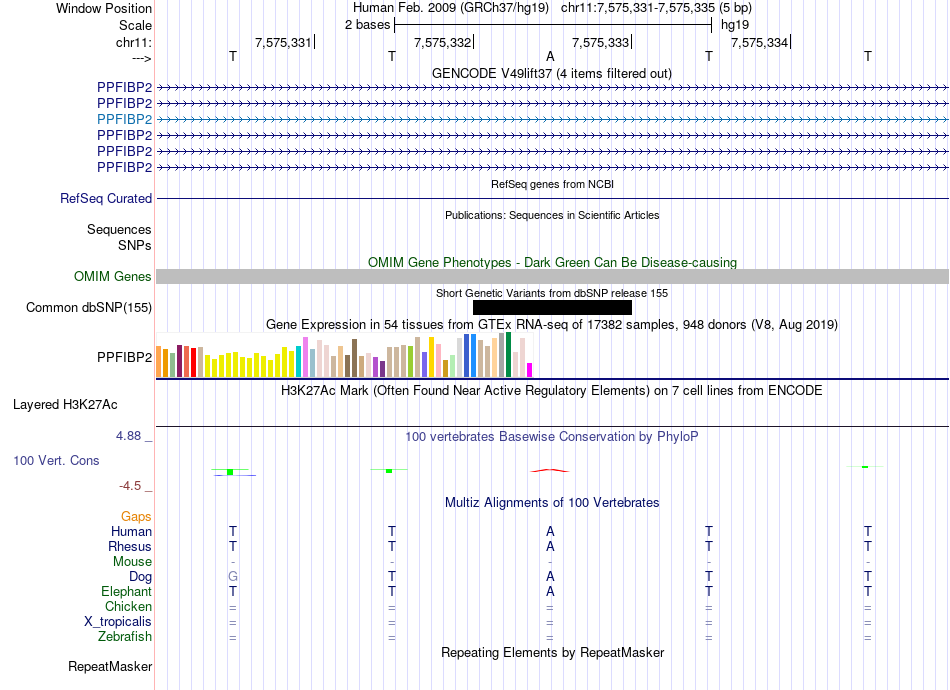Click the H3K27Ac Mark track title
Viewport: 950px width, 690px height.
[551, 391]
